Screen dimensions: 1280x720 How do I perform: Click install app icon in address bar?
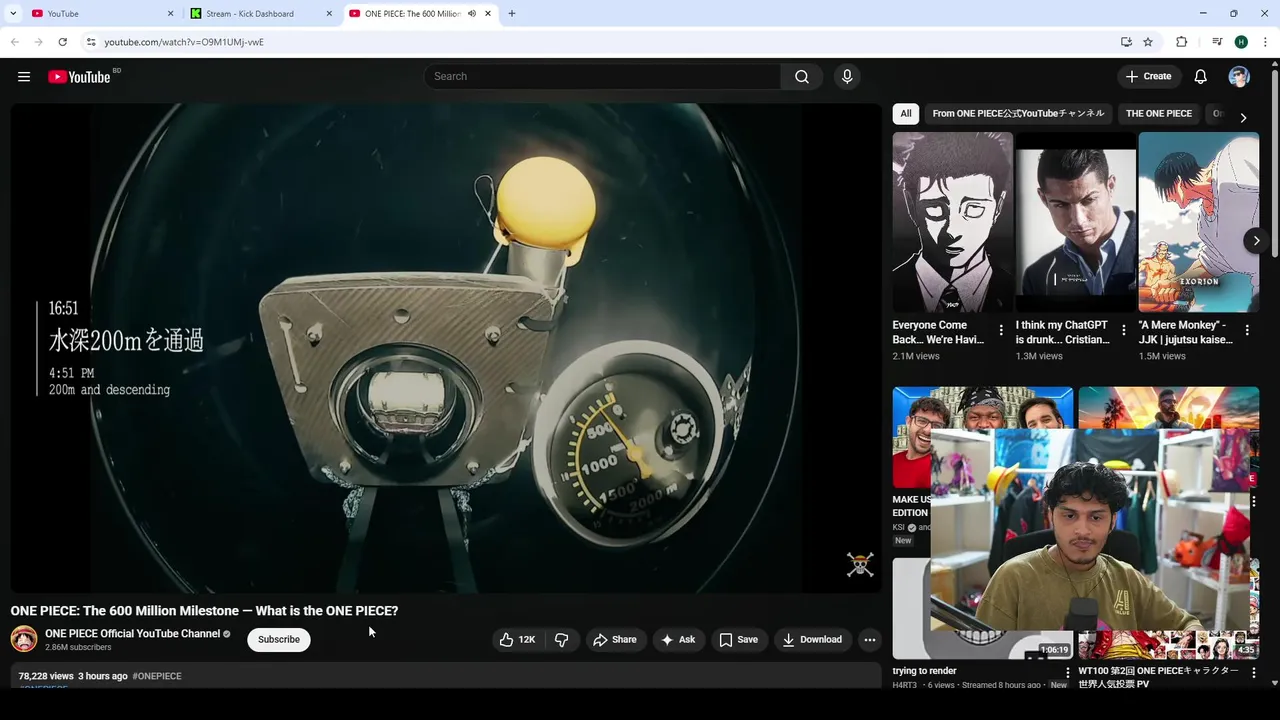1126,42
